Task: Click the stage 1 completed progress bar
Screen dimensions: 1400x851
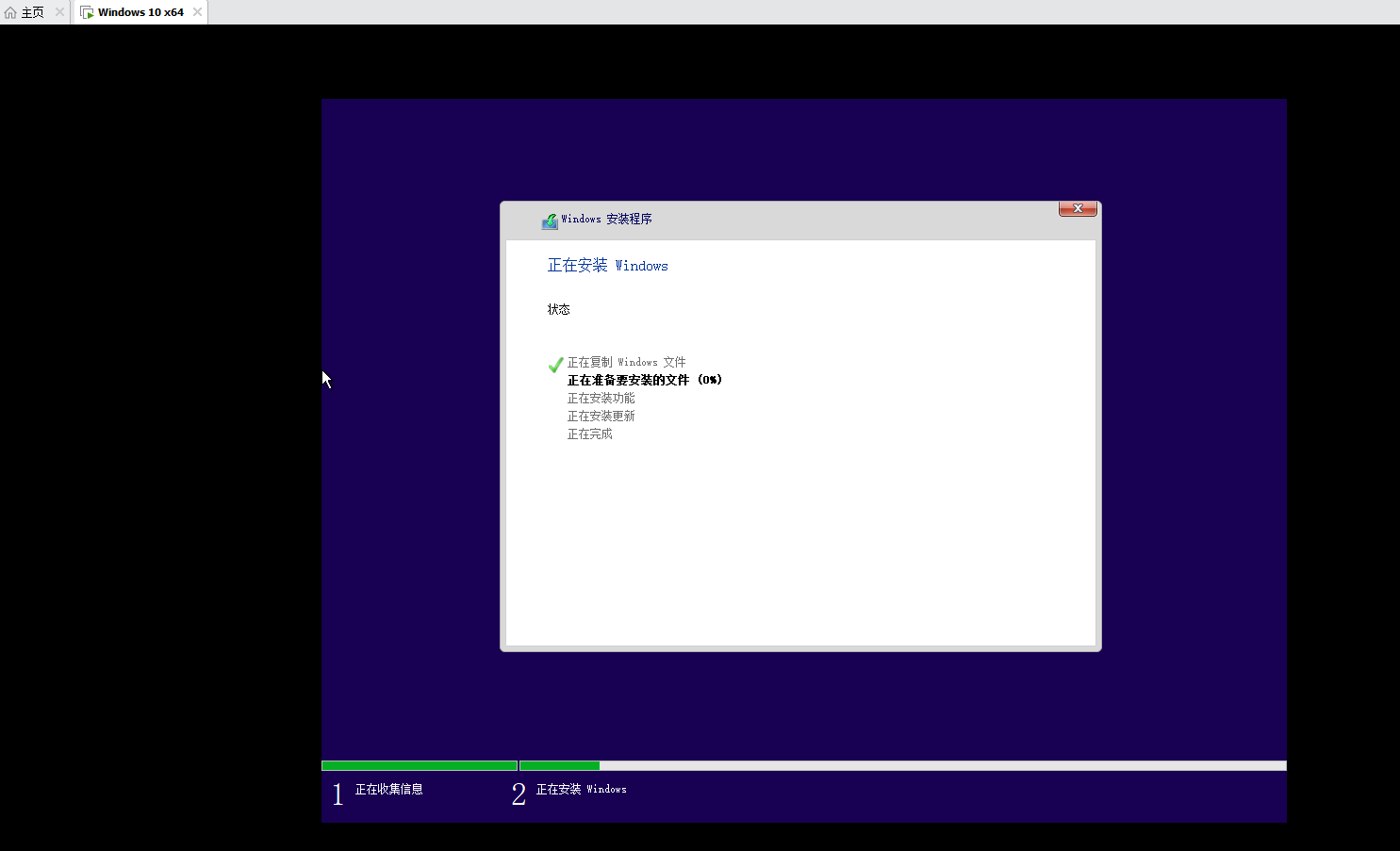Action: (420, 765)
